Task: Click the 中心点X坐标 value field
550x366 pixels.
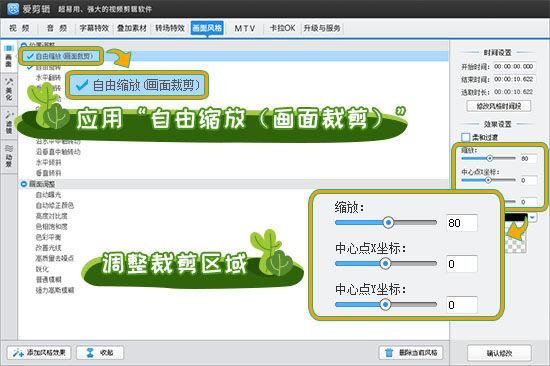Action: click(528, 180)
